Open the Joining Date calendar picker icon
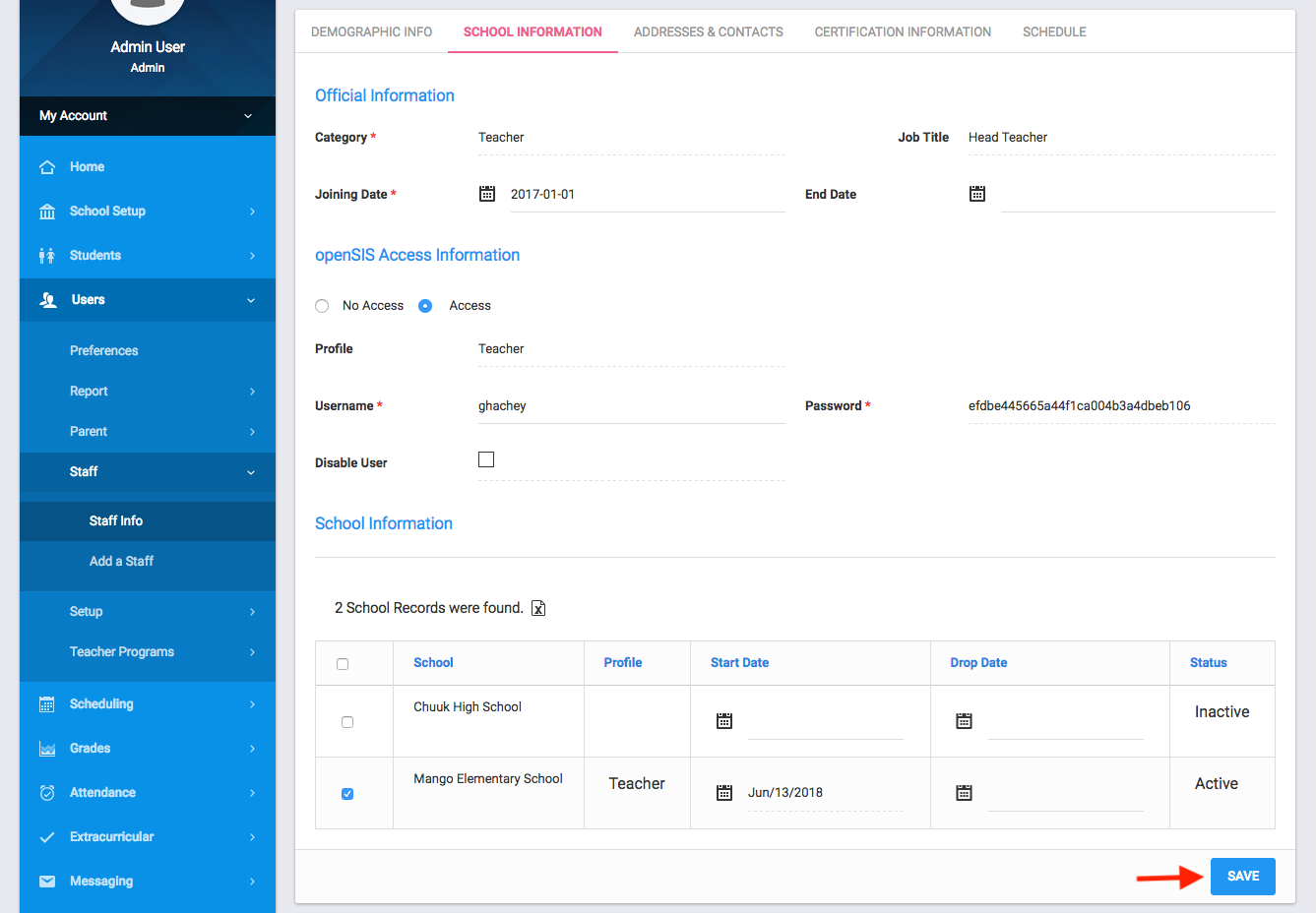This screenshot has height=913, width=1316. pos(487,194)
